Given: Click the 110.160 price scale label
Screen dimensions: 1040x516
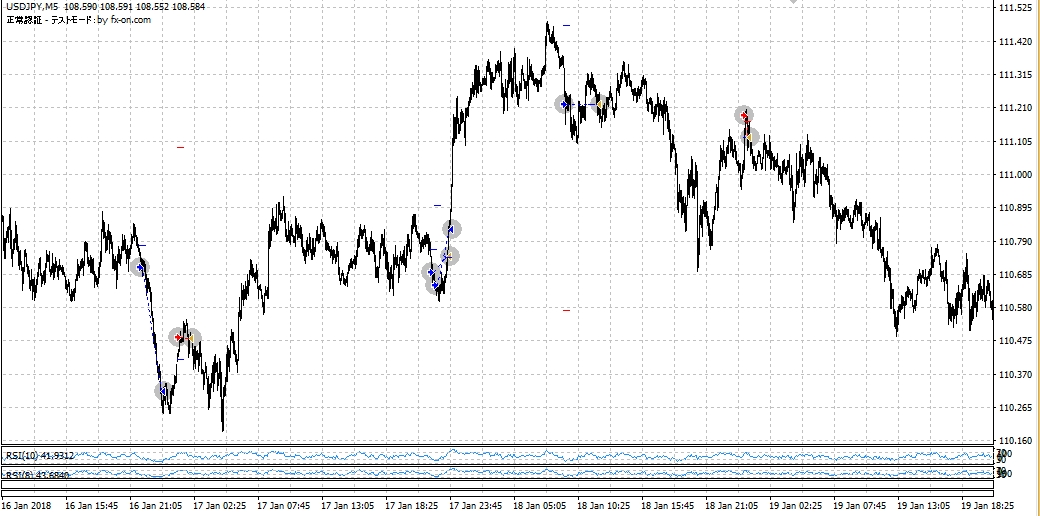Looking at the screenshot, I should pyautogui.click(x=1013, y=440).
